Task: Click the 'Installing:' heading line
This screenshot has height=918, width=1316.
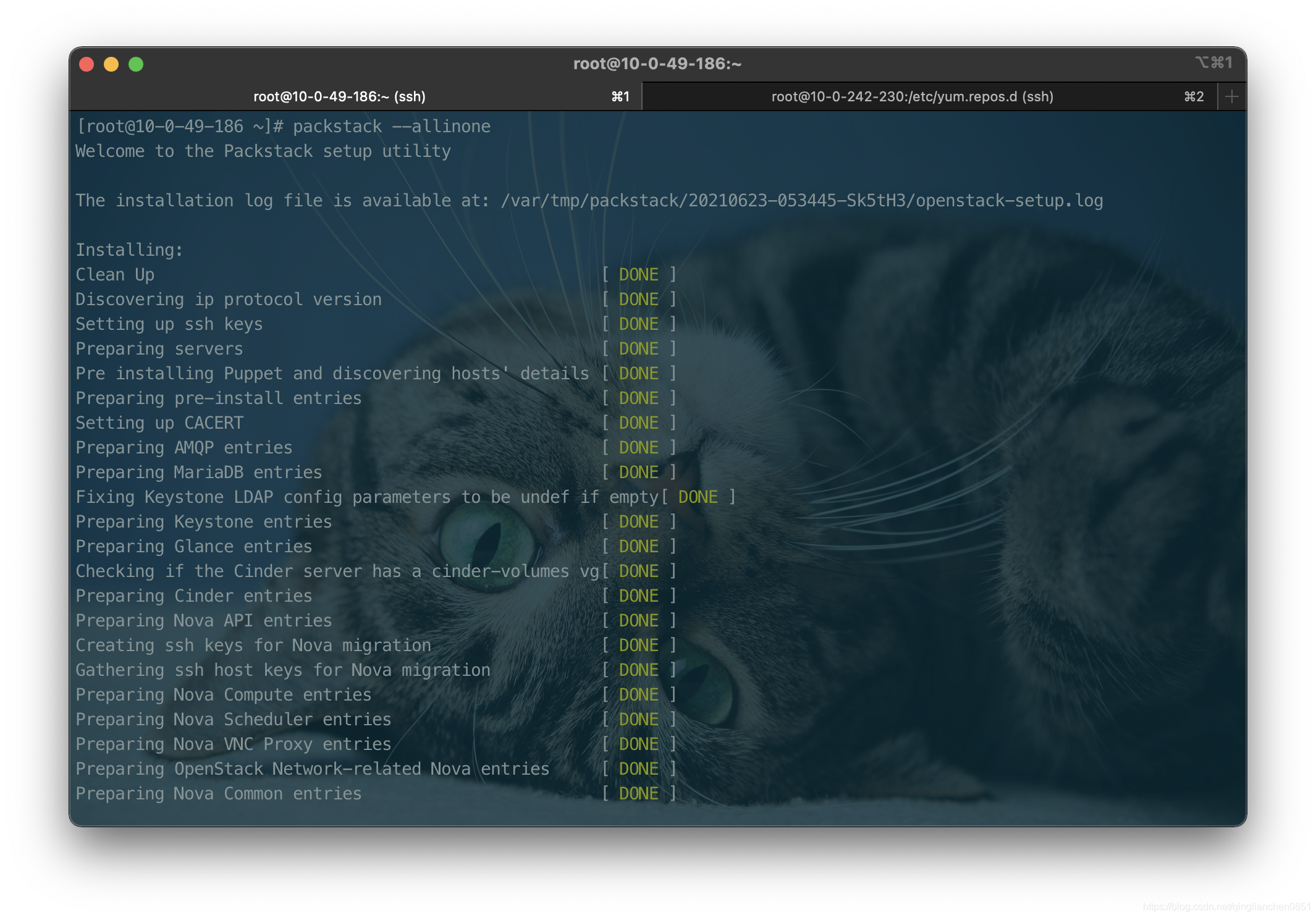Action: (129, 250)
